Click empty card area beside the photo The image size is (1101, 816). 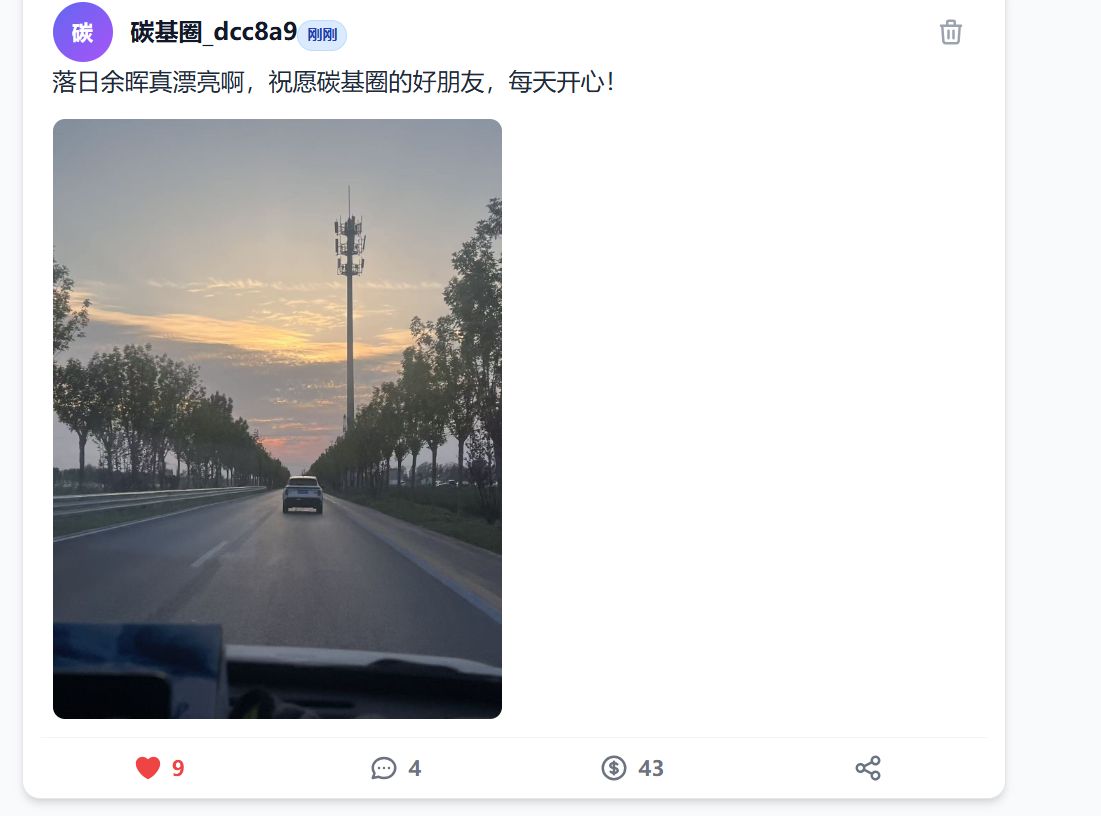[744, 419]
